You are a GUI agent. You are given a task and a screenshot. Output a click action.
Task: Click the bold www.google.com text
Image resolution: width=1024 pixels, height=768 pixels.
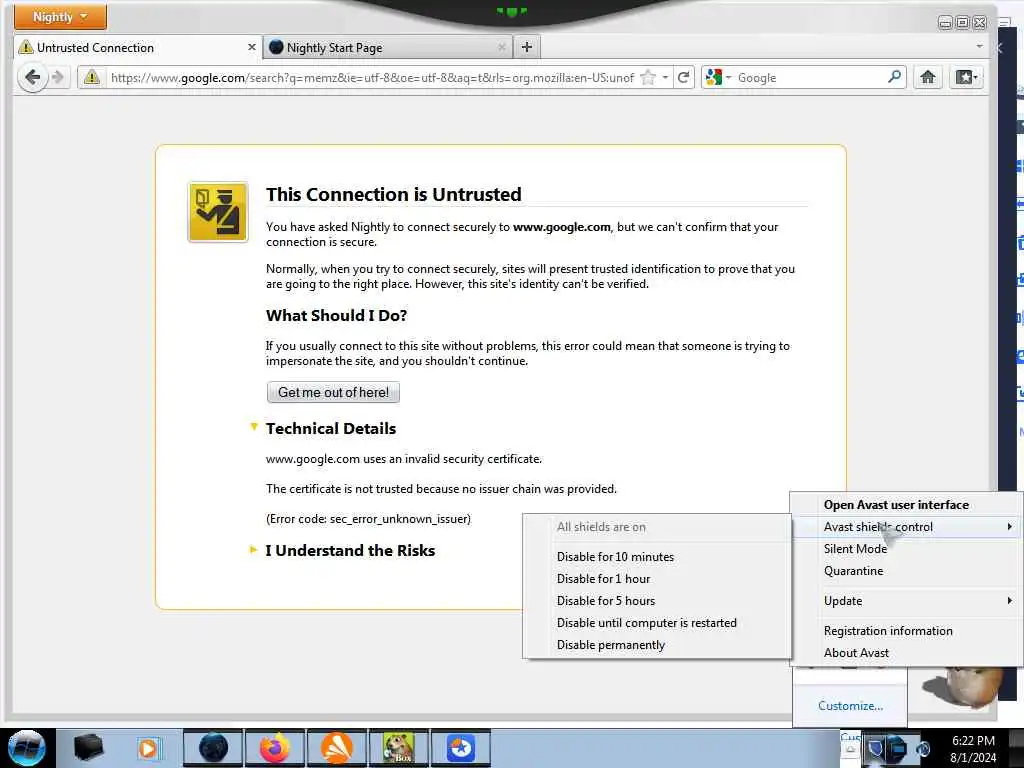click(x=562, y=227)
